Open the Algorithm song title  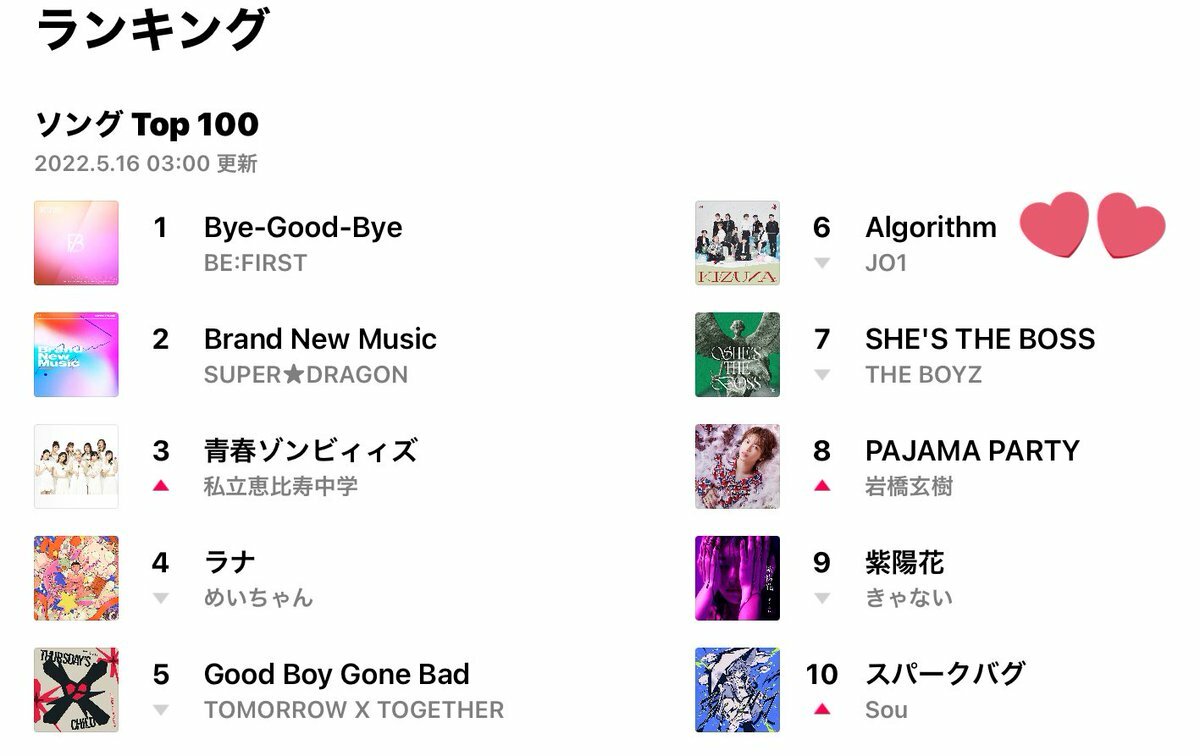click(x=931, y=228)
